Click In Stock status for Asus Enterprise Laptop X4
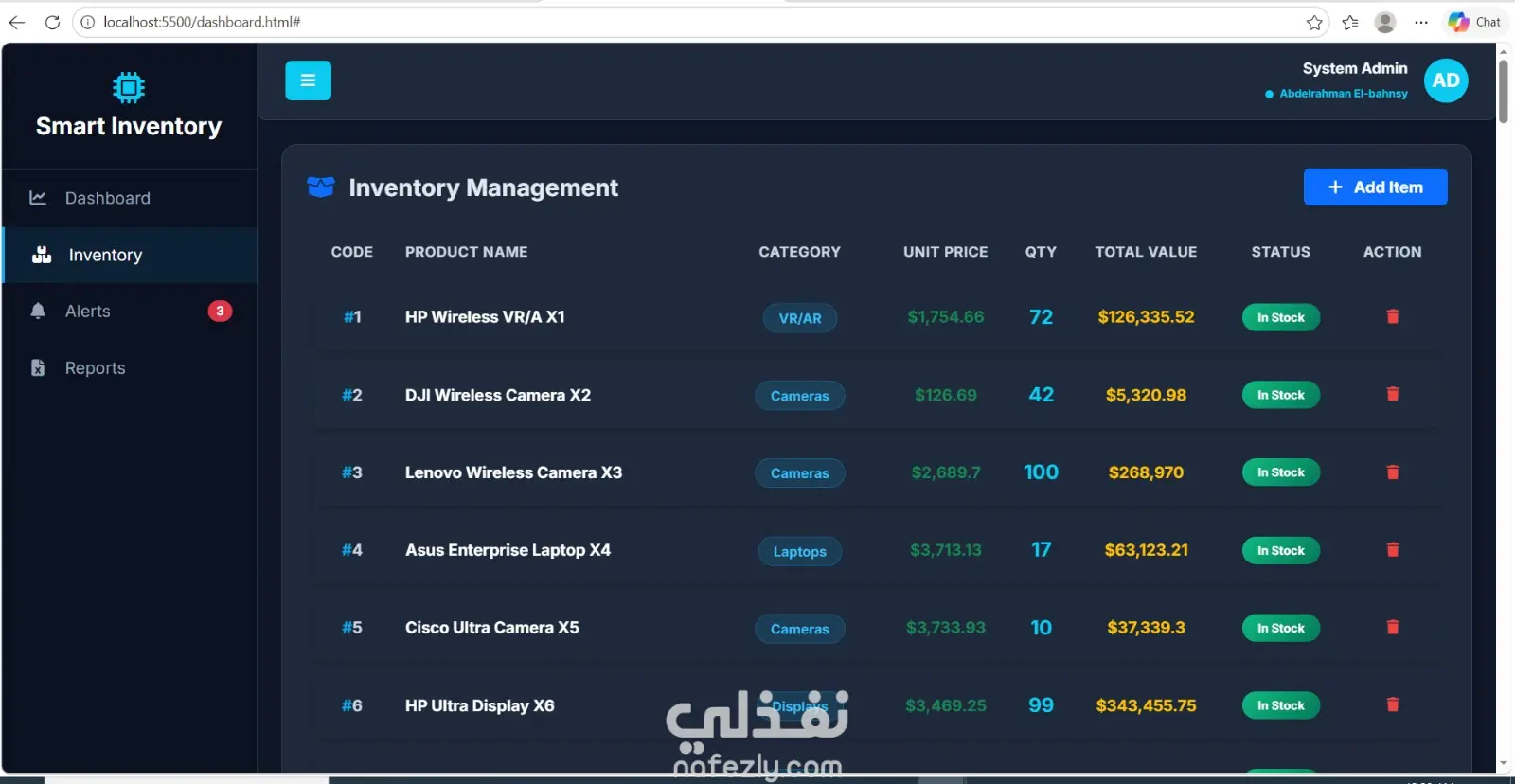1515x784 pixels. tap(1281, 550)
